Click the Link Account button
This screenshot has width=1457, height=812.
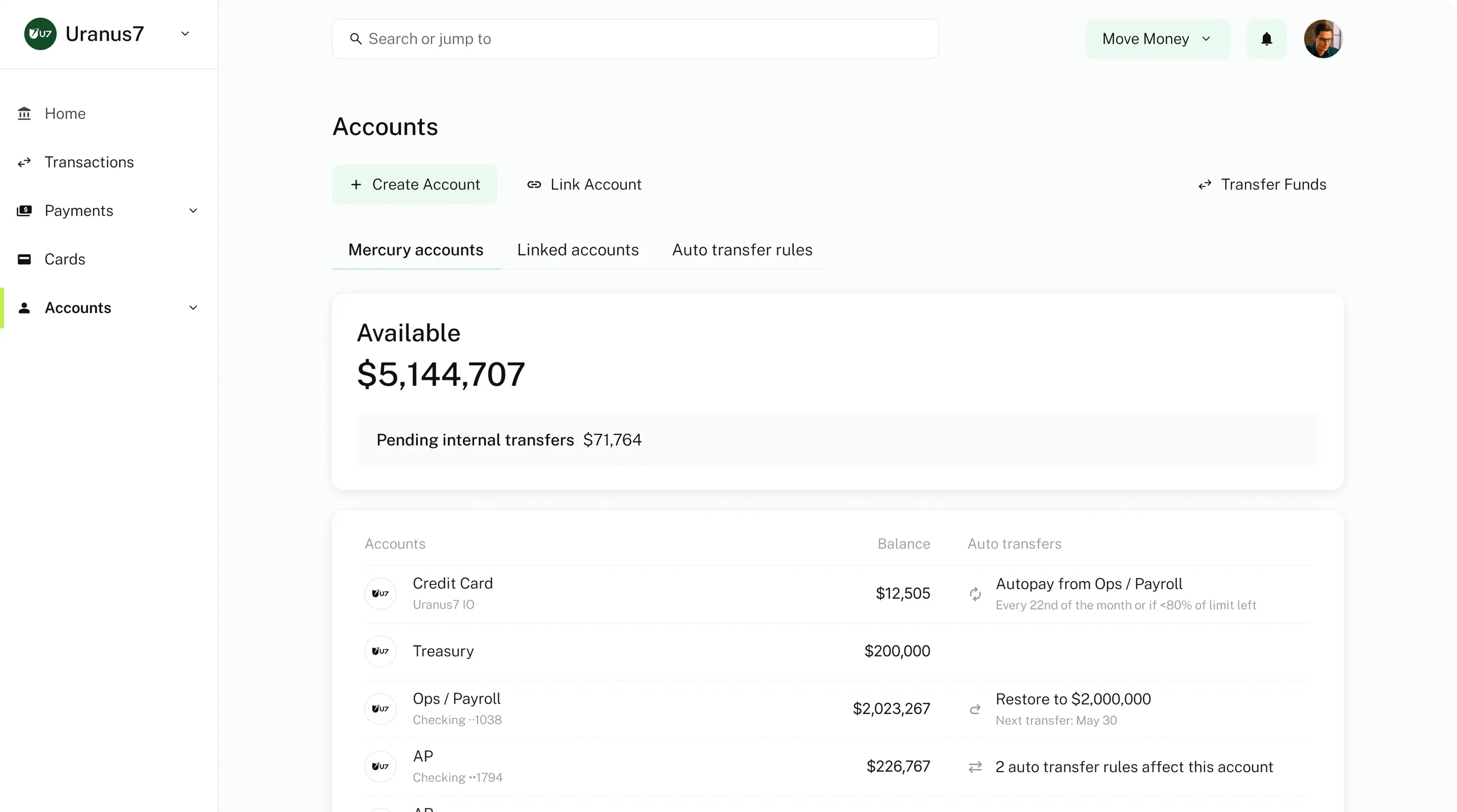(584, 184)
